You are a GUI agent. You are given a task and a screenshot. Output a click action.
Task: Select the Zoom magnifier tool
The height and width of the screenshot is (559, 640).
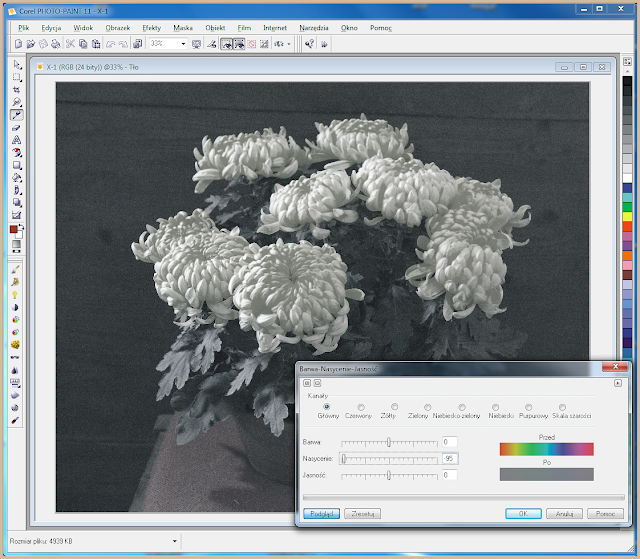pyautogui.click(x=17, y=102)
